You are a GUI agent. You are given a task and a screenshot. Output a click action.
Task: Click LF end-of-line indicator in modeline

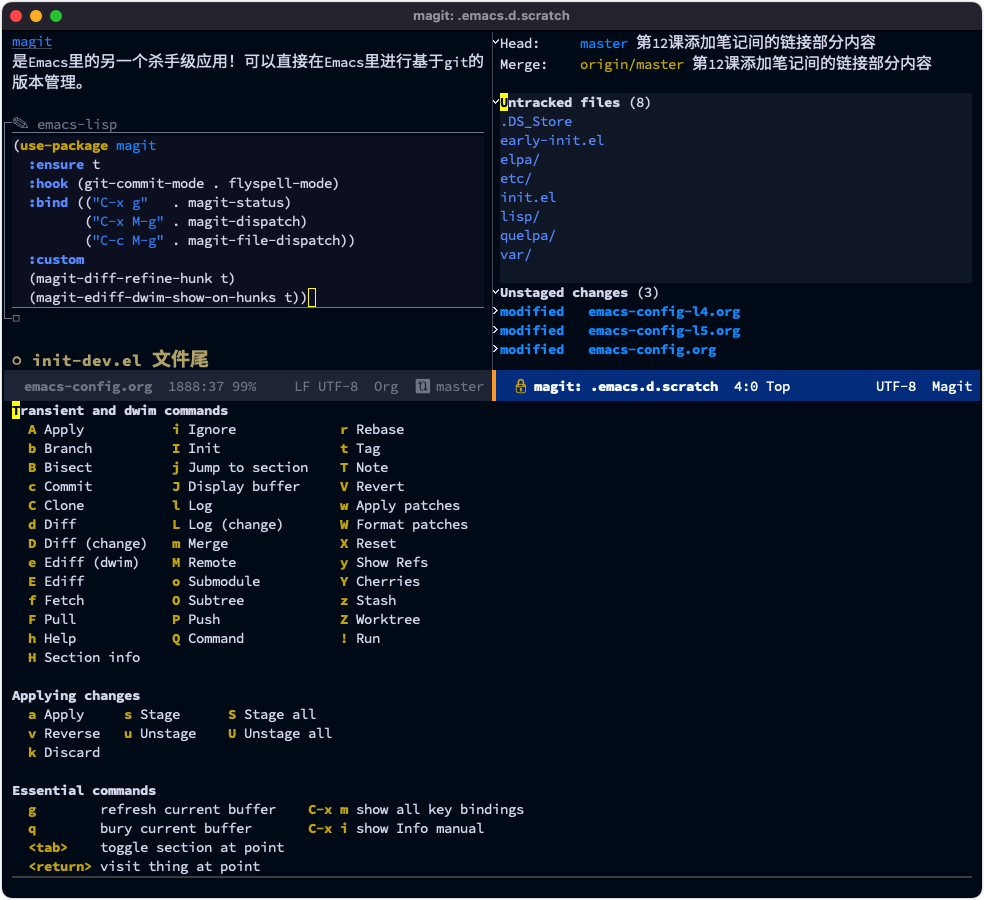302,387
